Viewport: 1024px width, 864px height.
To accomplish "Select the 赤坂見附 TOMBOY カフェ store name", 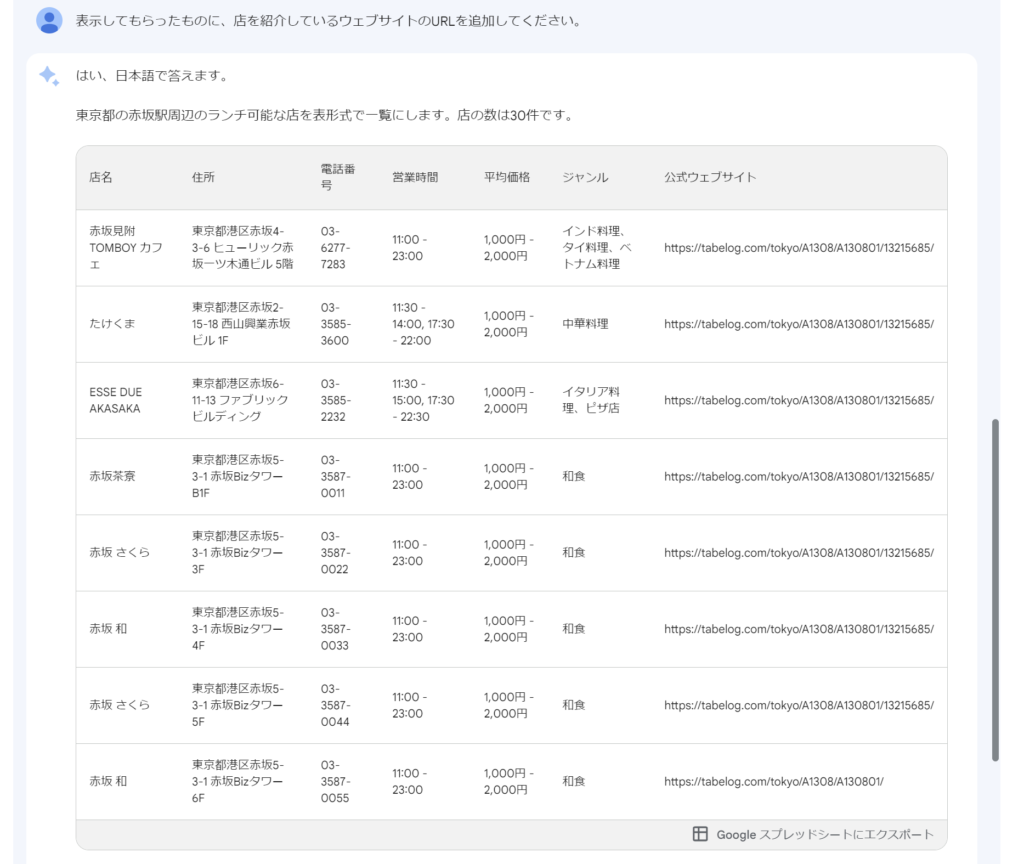I will click(x=126, y=248).
